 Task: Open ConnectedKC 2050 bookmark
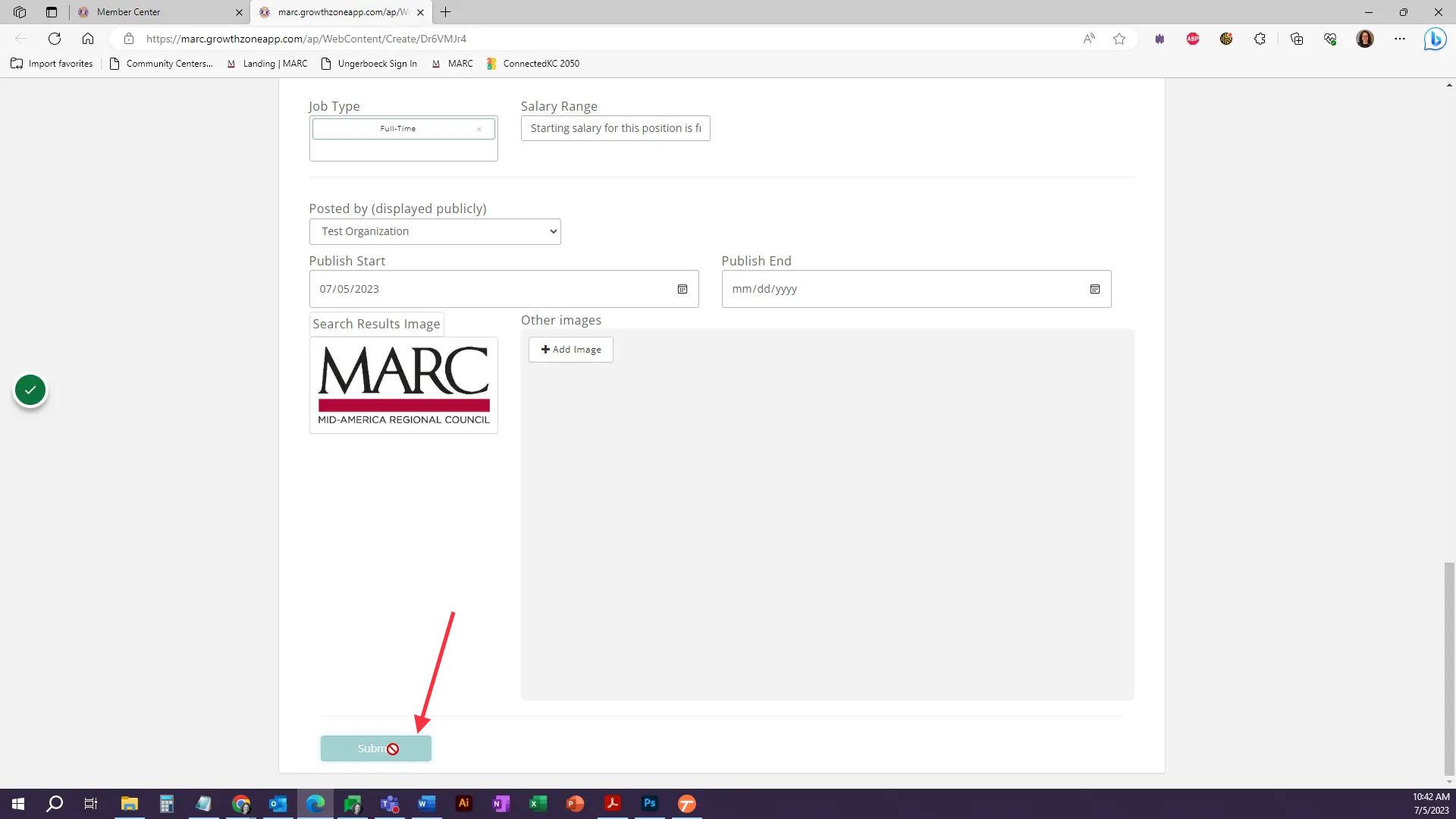[x=533, y=64]
